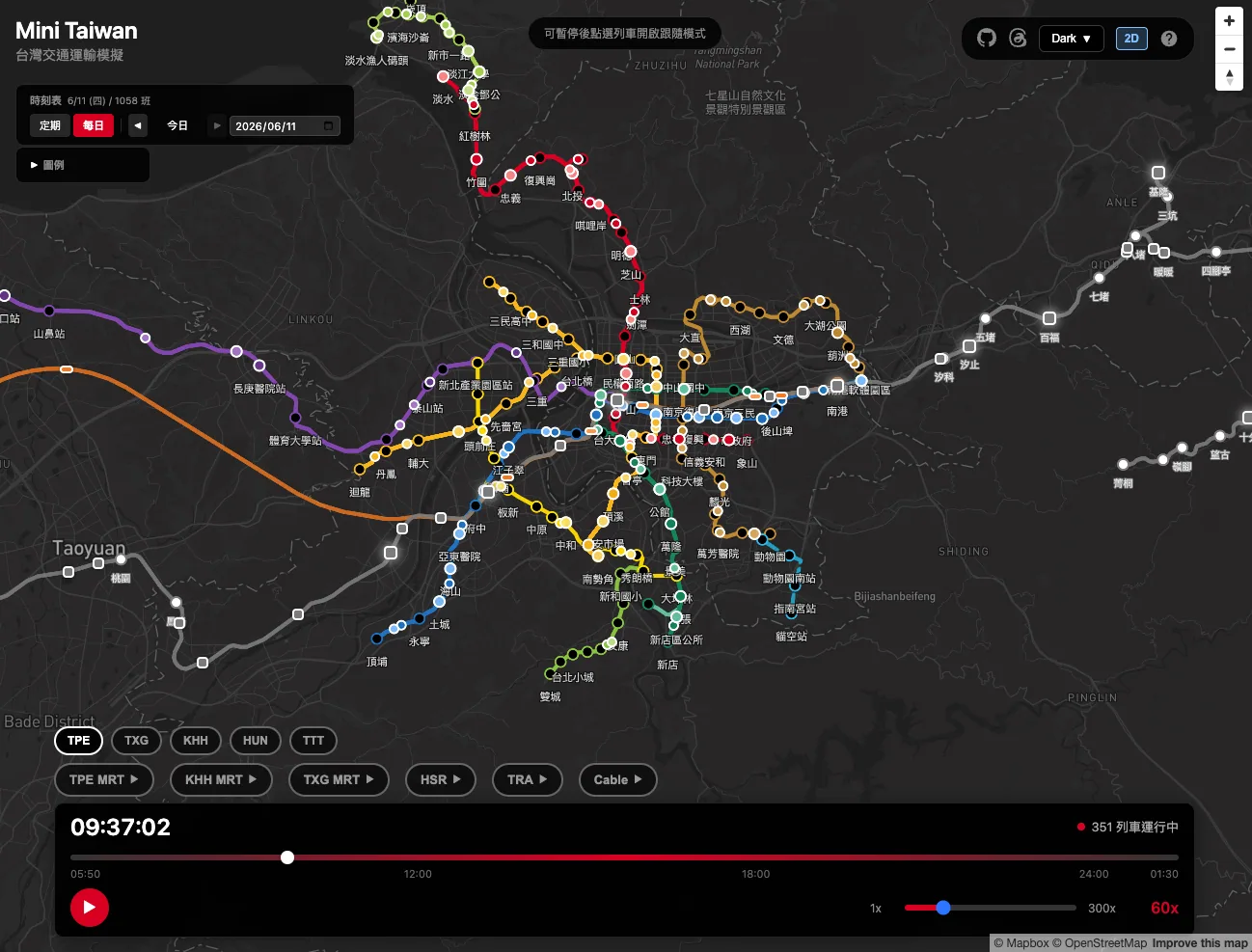The height and width of the screenshot is (952, 1252).
Task: Select the 每日 timetable mode
Action: click(x=94, y=125)
